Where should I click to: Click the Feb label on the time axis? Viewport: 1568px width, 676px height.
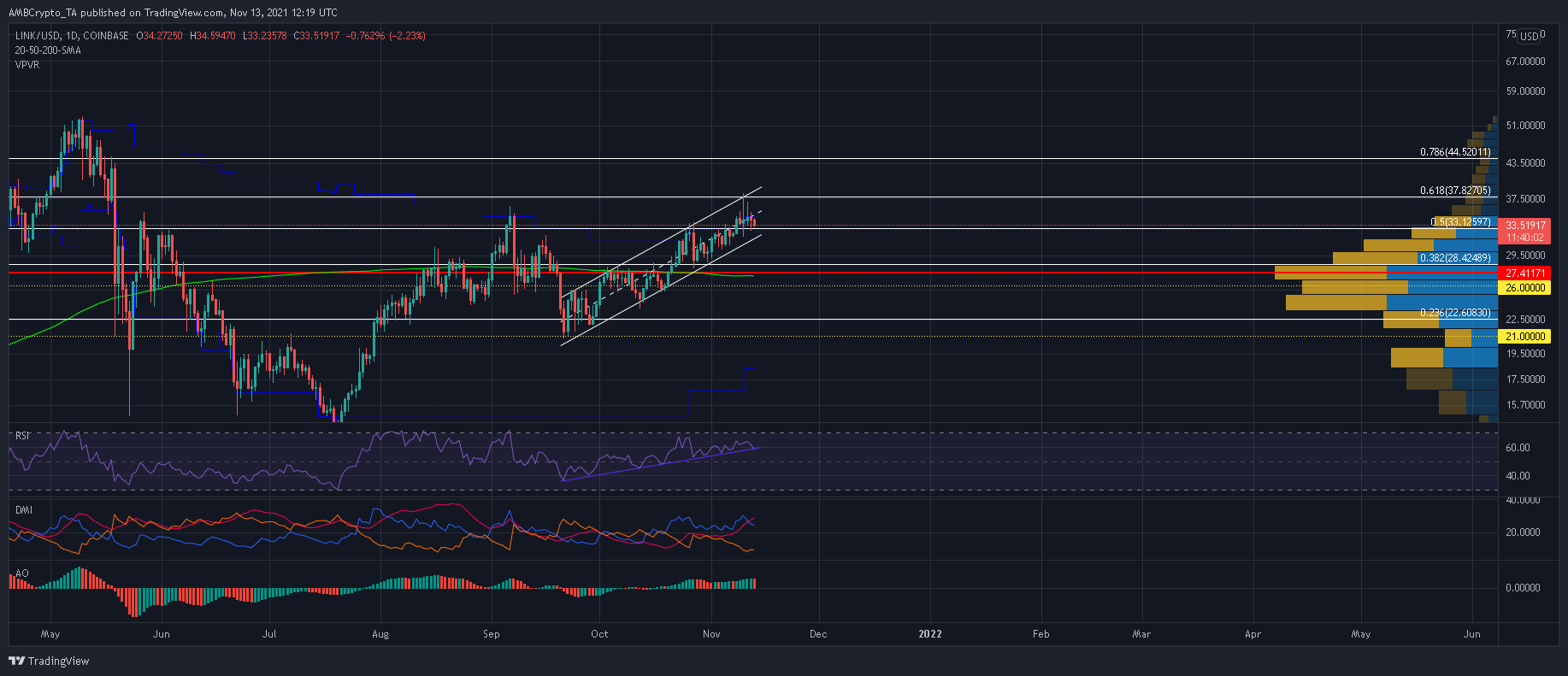click(1040, 634)
